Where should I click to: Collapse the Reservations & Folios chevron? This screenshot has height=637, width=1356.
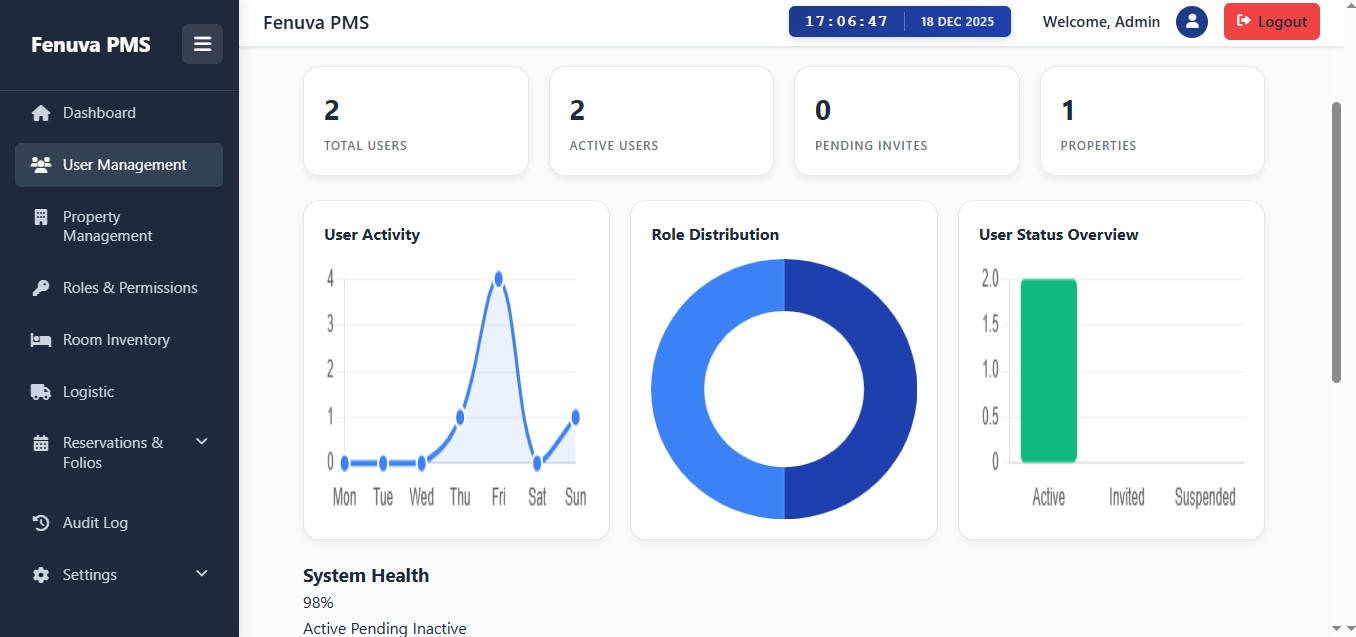pyautogui.click(x=201, y=441)
